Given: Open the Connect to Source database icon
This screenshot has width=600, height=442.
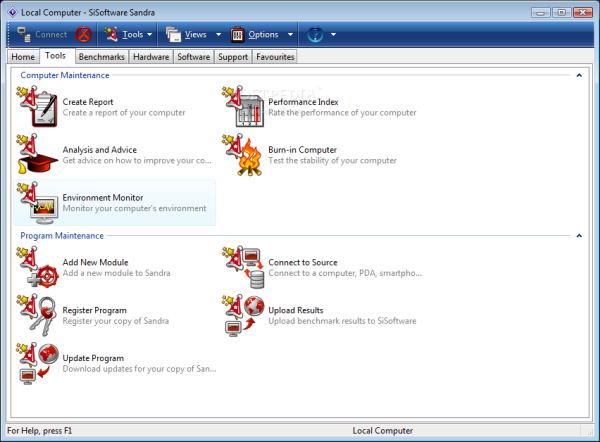Looking at the screenshot, I should tap(243, 267).
